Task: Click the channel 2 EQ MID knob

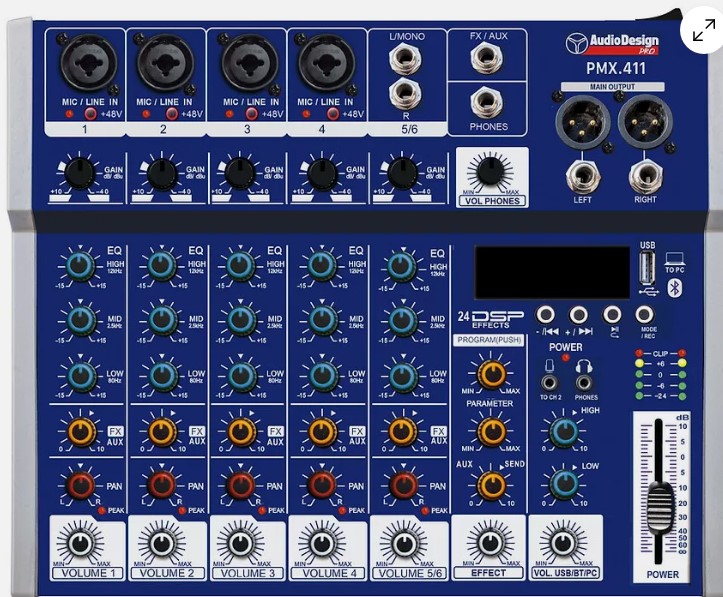Action: click(161, 320)
